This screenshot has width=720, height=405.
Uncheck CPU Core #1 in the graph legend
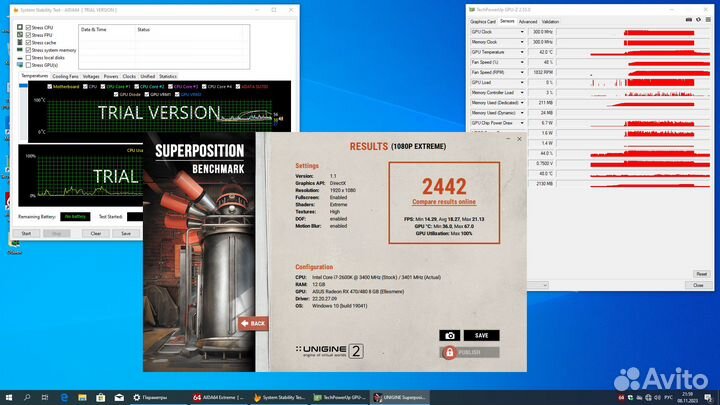coord(103,86)
